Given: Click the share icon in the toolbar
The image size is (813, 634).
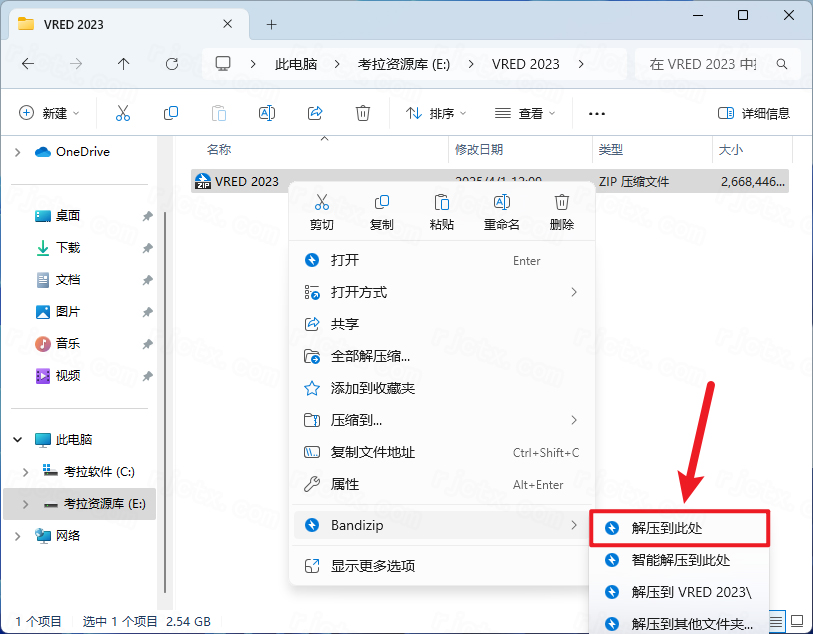Looking at the screenshot, I should (315, 113).
